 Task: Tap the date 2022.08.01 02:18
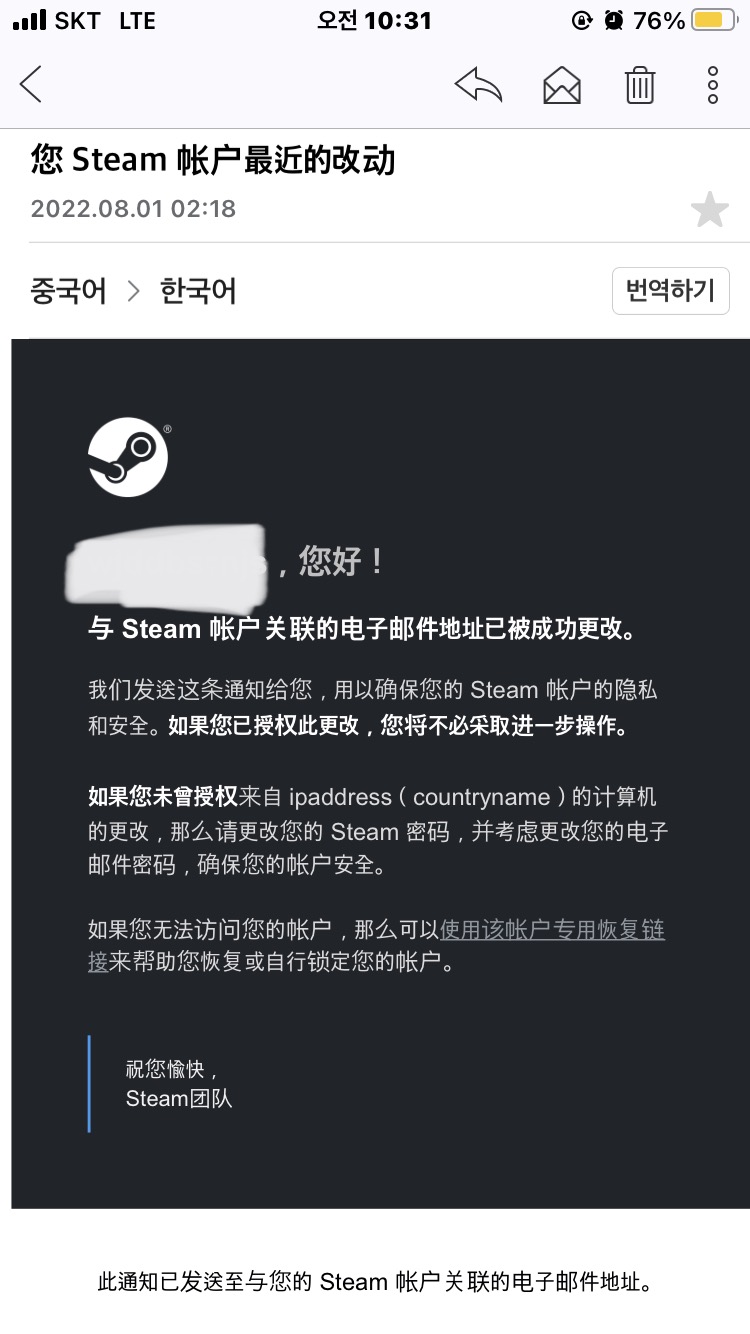133,209
